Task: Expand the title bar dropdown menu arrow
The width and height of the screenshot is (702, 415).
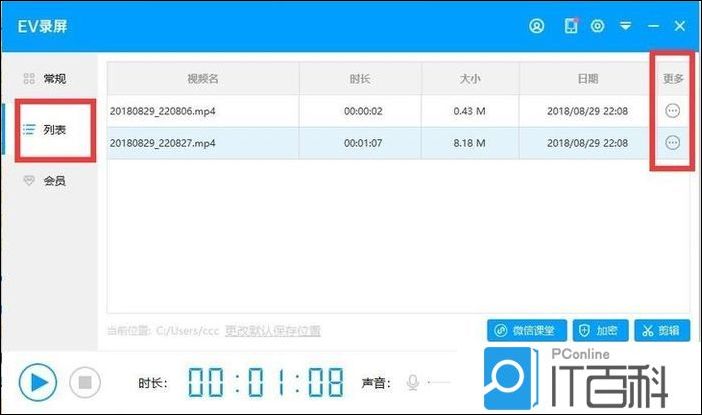Action: [625, 26]
